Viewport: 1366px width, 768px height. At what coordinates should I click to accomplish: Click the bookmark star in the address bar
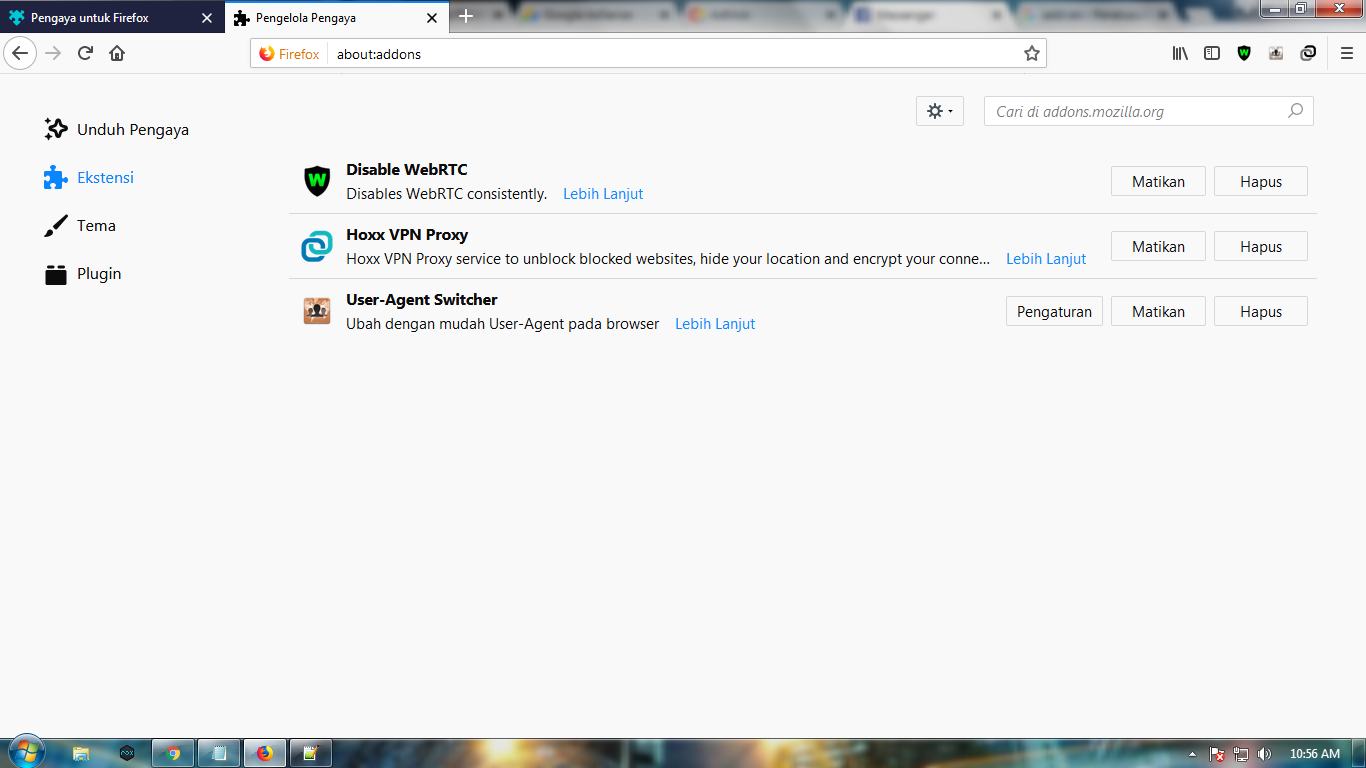pos(1031,53)
